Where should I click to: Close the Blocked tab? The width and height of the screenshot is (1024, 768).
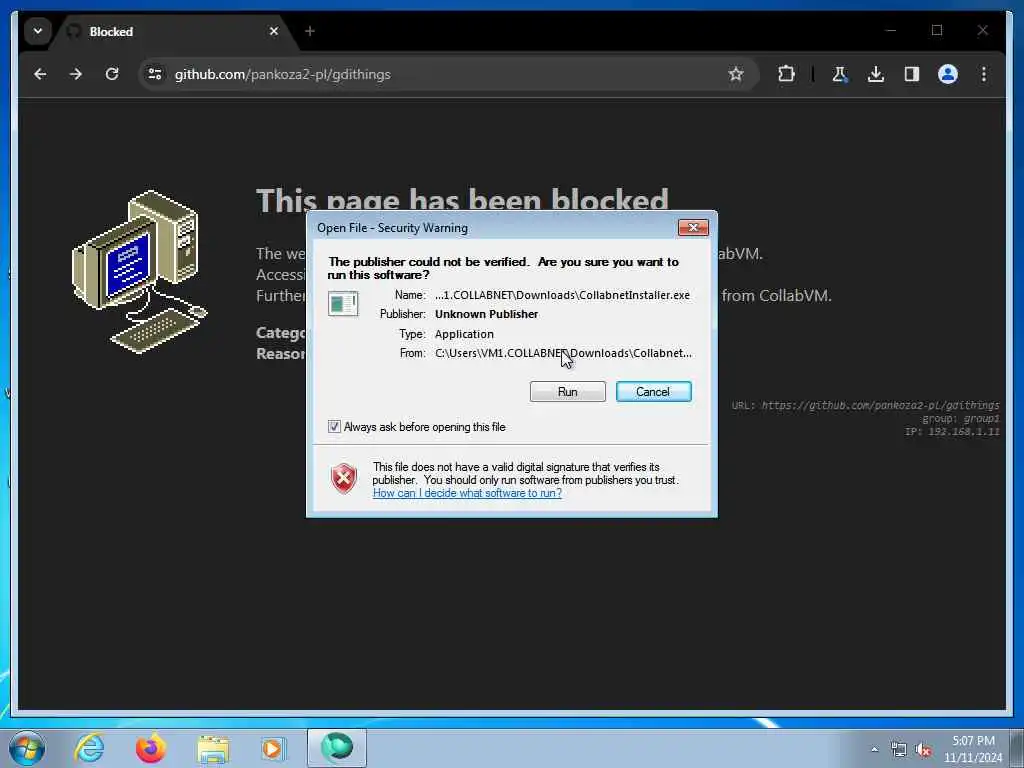(274, 31)
